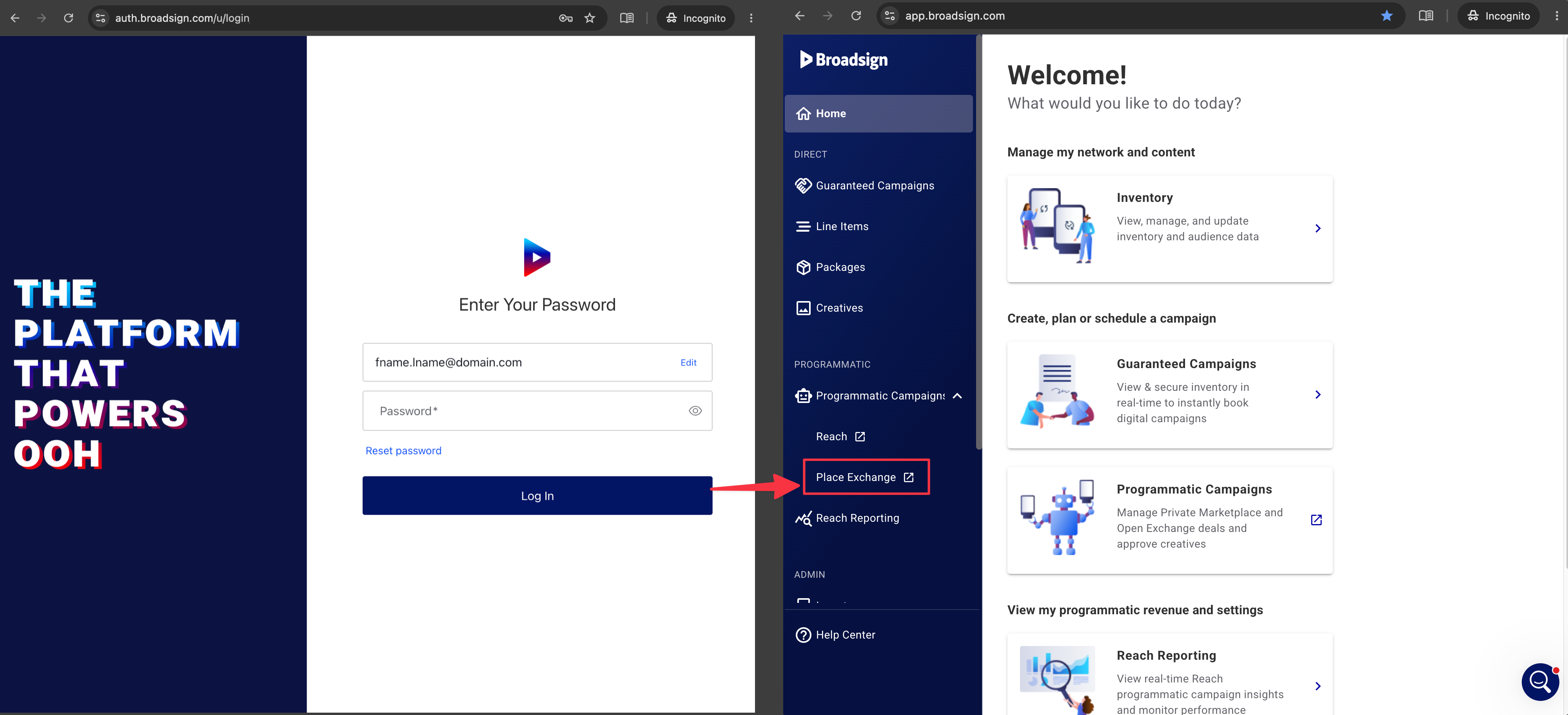Toggle password visibility with the eye icon
This screenshot has width=1568, height=715.
pyautogui.click(x=695, y=411)
